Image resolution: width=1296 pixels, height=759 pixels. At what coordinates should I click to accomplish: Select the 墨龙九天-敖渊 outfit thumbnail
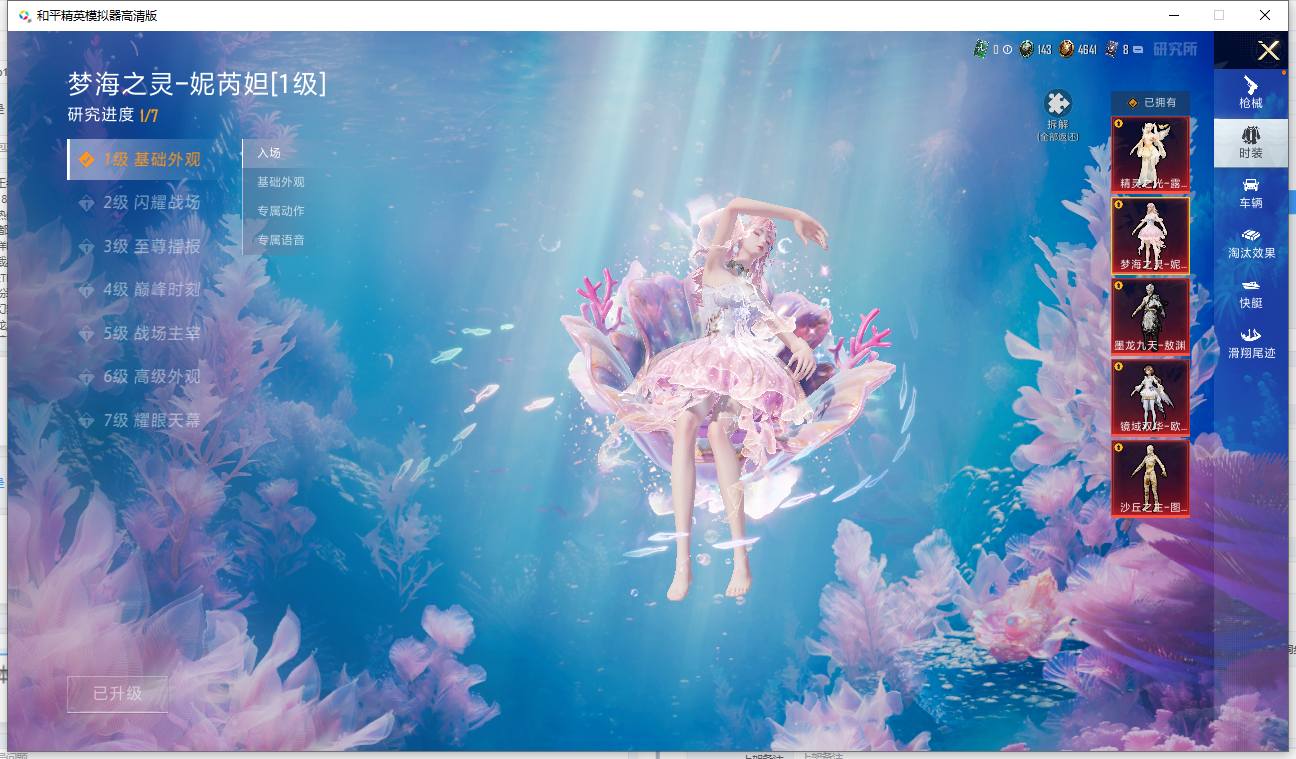point(1151,316)
